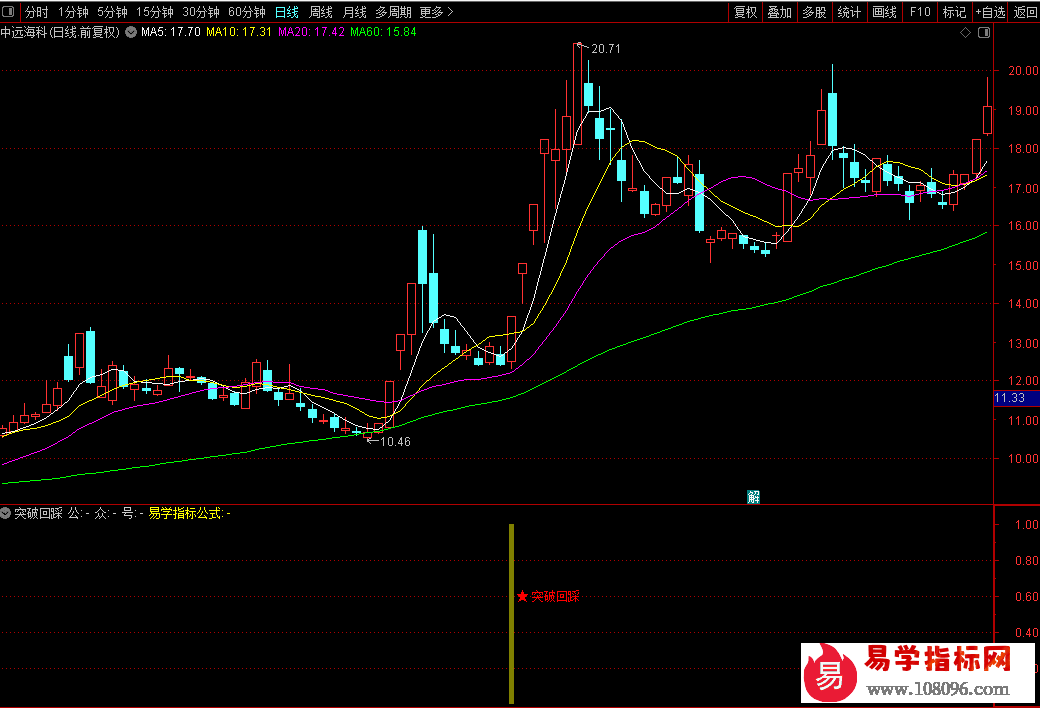Toggle the magenta MA20 line label
1040x708 pixels.
(x=311, y=32)
